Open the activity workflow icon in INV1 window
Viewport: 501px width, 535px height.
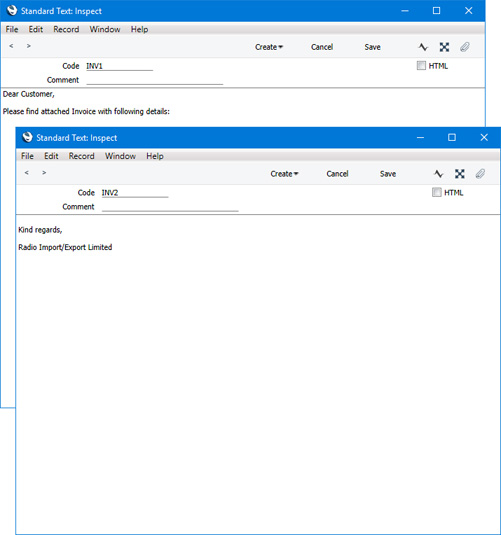[423, 47]
